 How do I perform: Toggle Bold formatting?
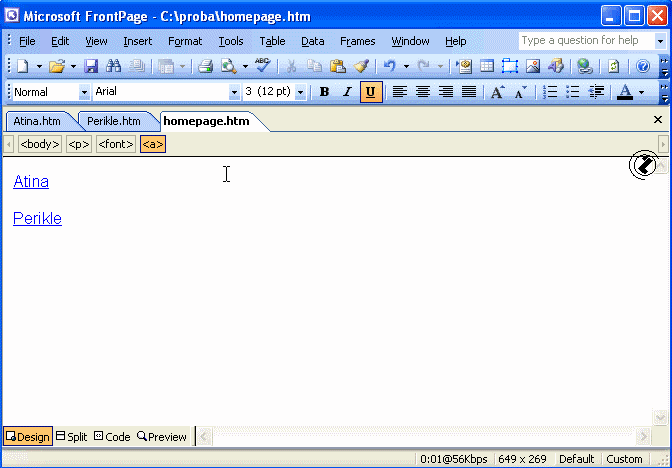[323, 92]
